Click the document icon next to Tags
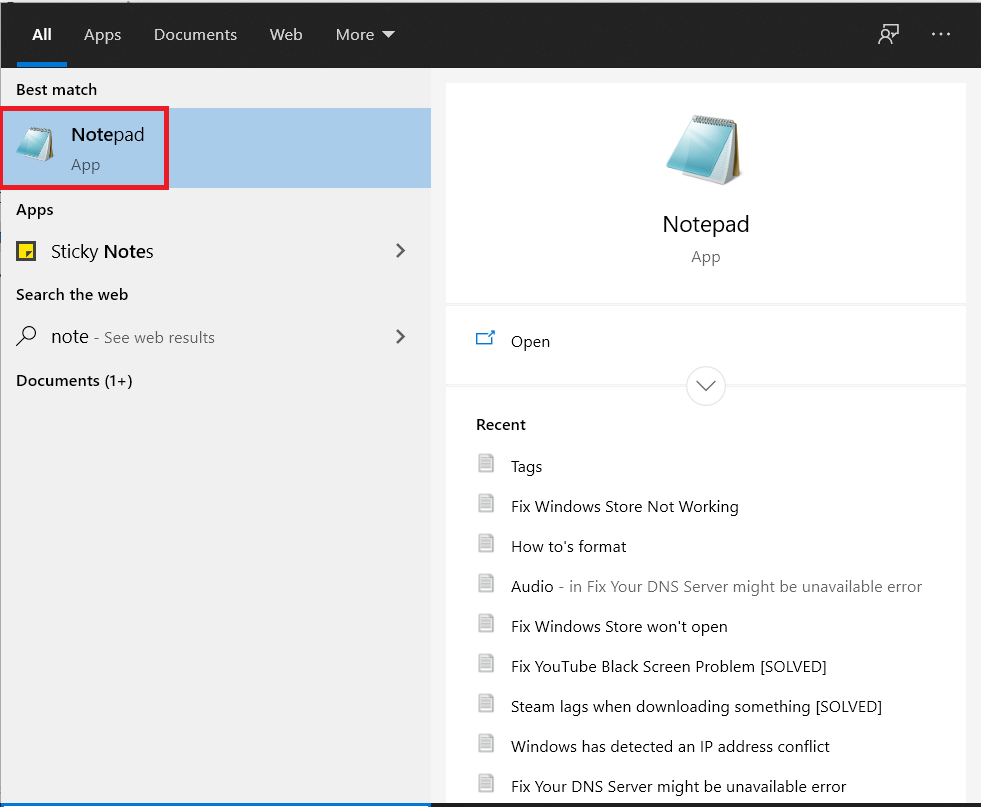The width and height of the screenshot is (981, 807). (x=487, y=463)
